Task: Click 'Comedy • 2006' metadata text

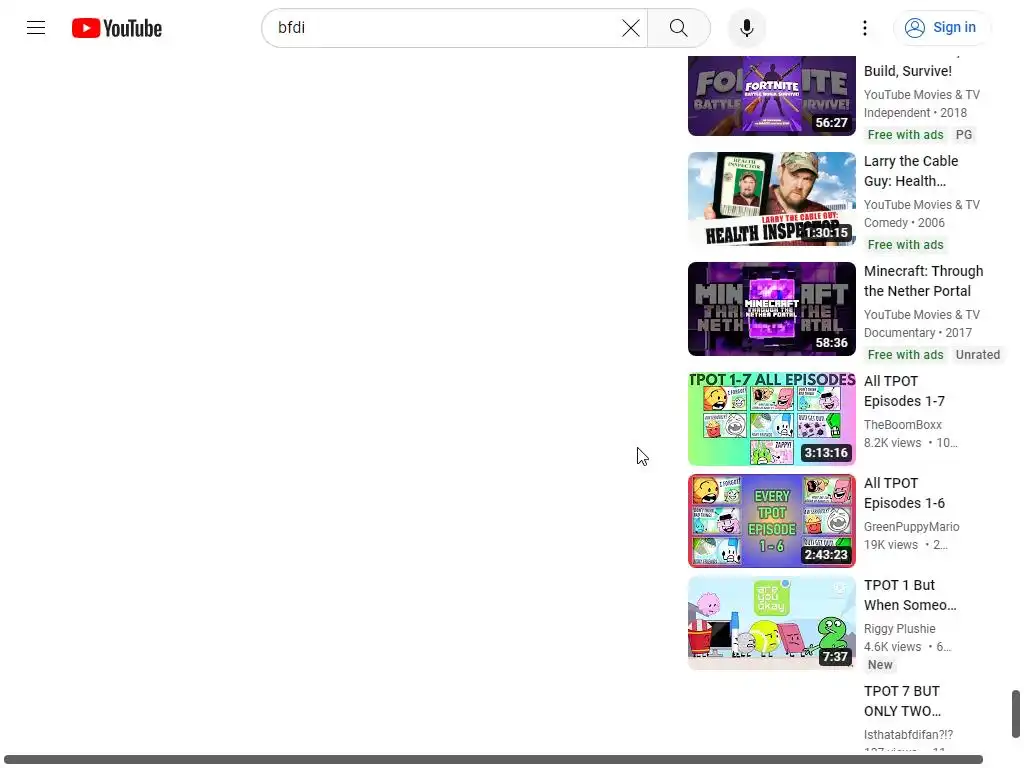Action: [904, 223]
